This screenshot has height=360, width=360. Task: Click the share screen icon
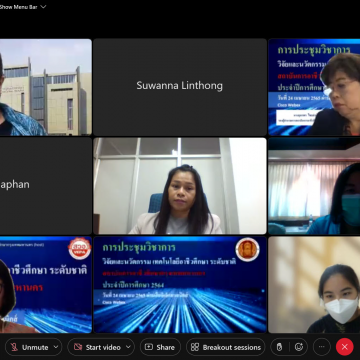[149, 347]
